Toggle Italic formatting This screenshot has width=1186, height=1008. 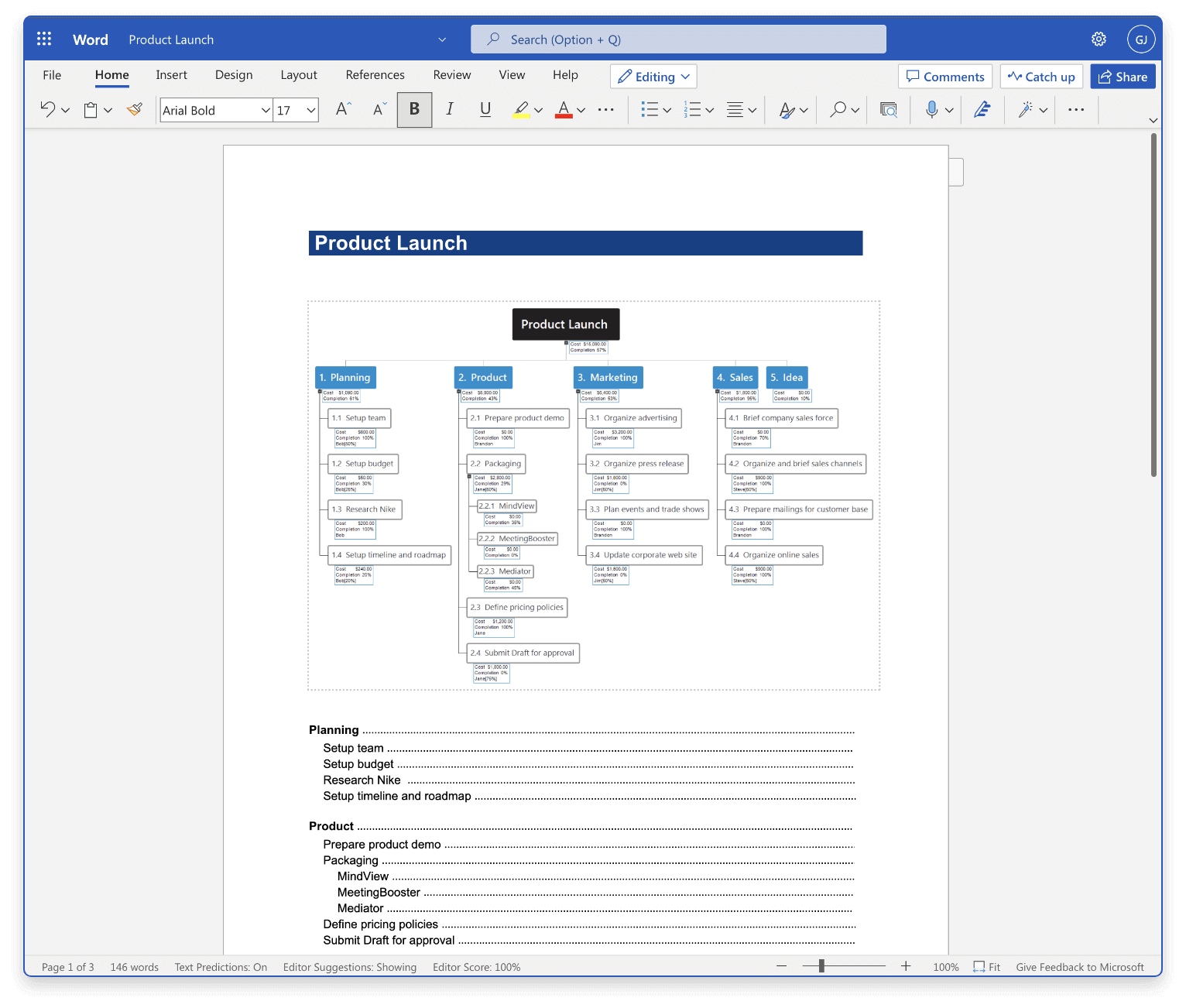pyautogui.click(x=450, y=110)
